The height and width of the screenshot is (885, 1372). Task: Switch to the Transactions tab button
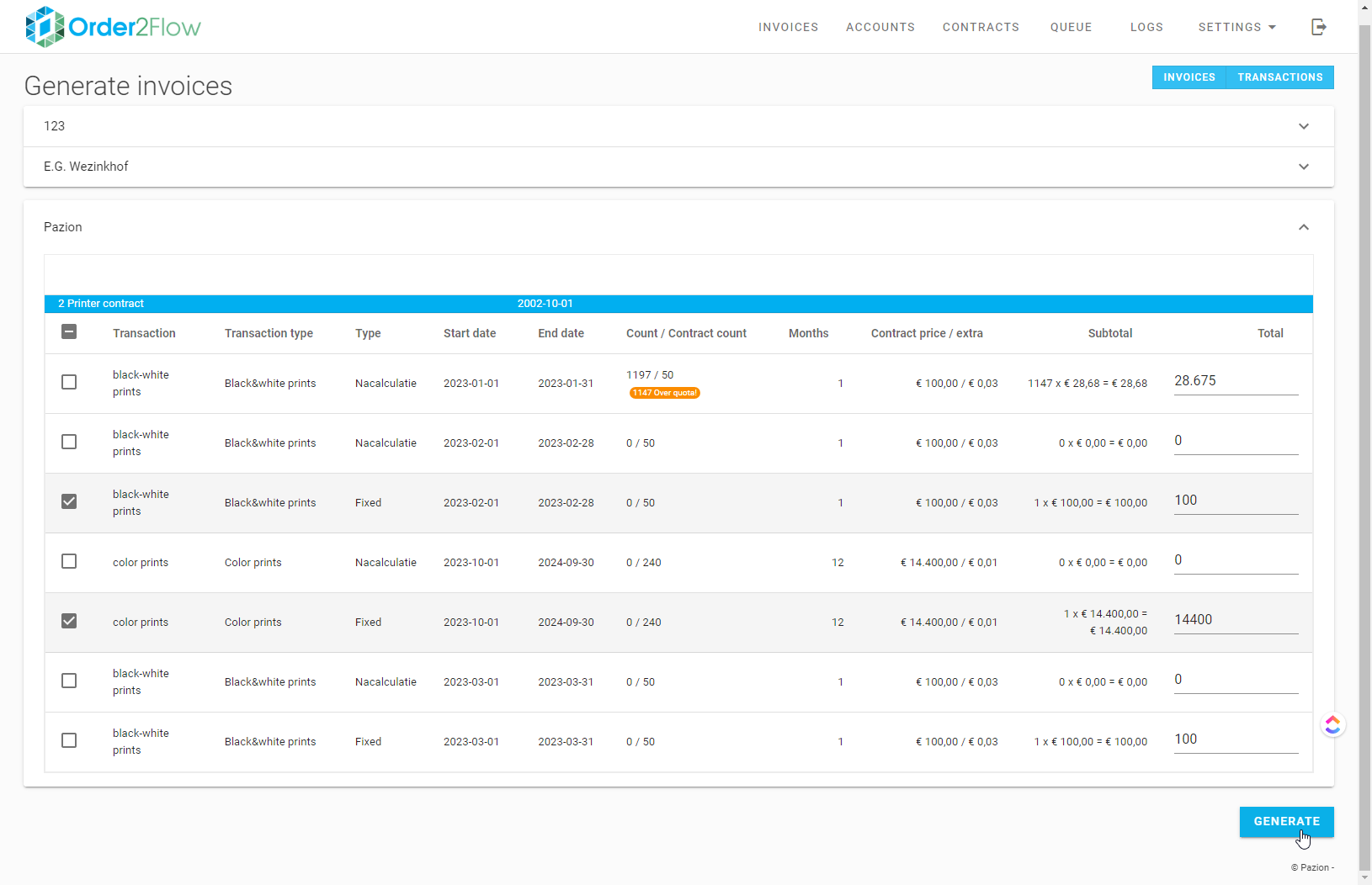click(x=1280, y=77)
